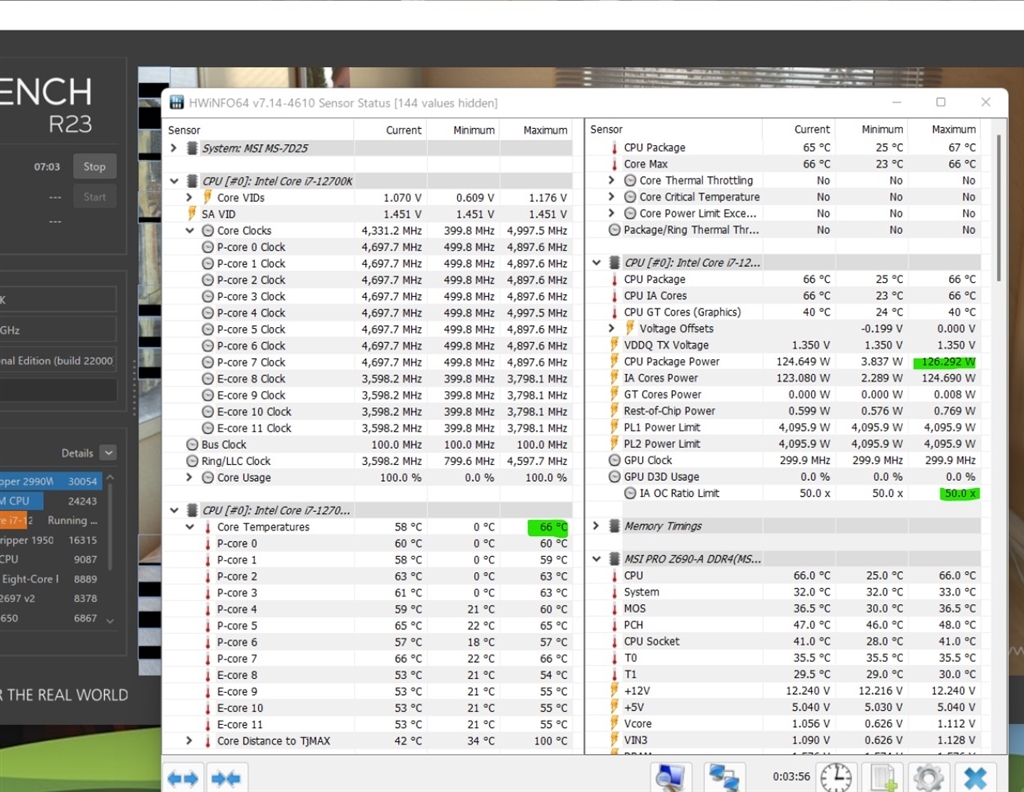
Task: Expand Core Distance to TjMAX row
Action: tap(189, 740)
